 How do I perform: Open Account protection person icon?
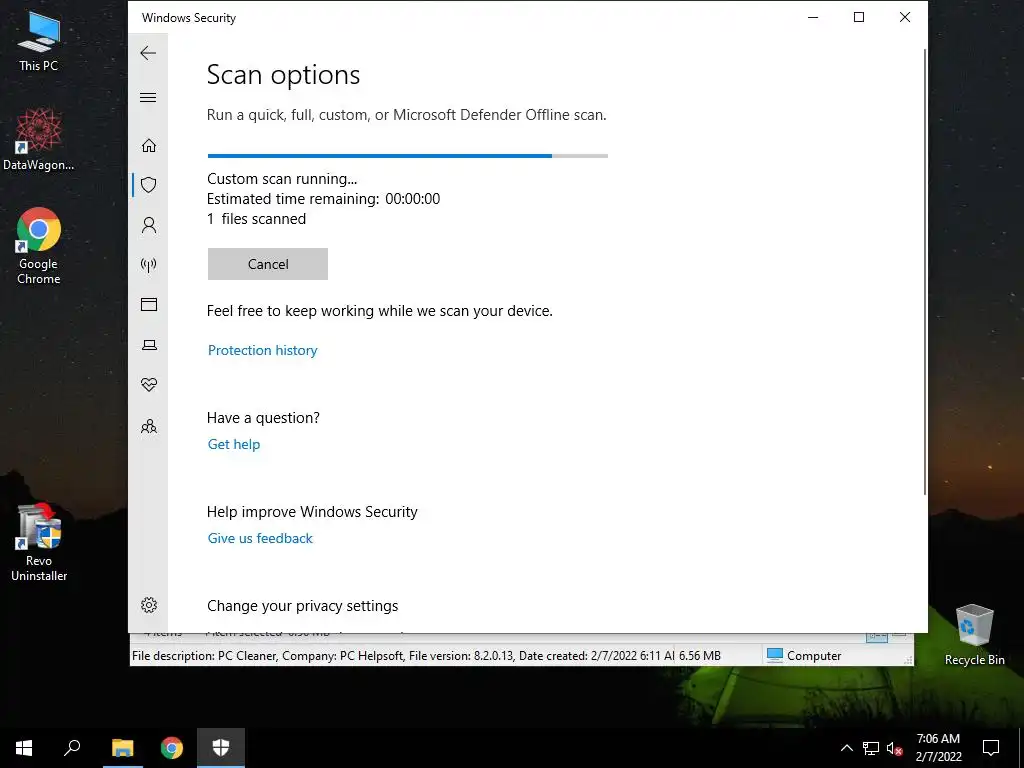pos(149,225)
